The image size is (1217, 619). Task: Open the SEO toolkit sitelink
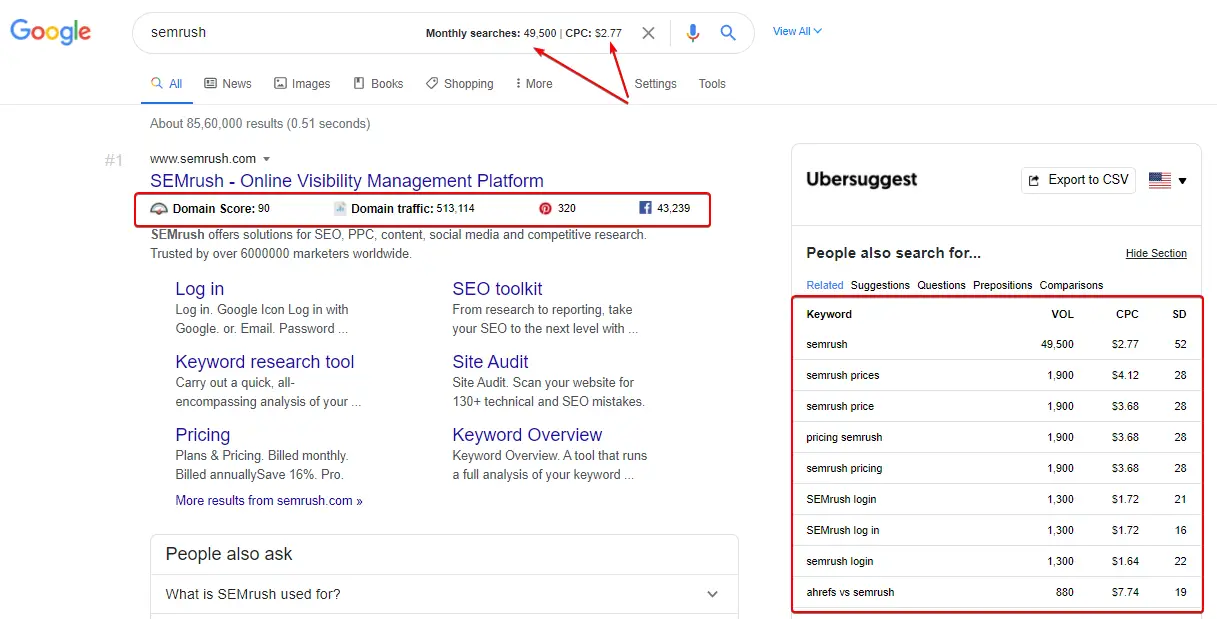click(497, 289)
